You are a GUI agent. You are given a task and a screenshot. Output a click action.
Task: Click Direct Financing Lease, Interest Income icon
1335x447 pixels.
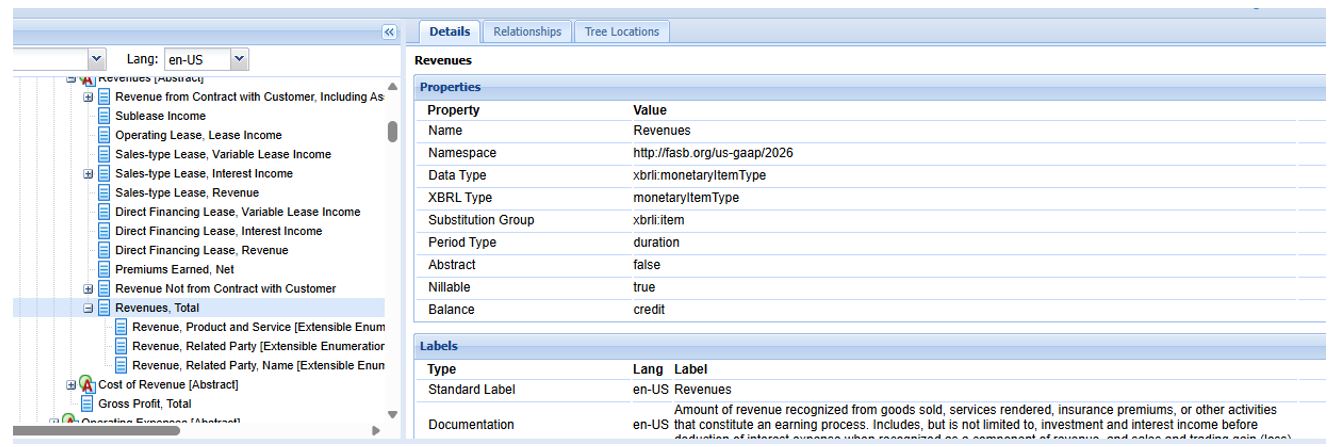(x=105, y=231)
